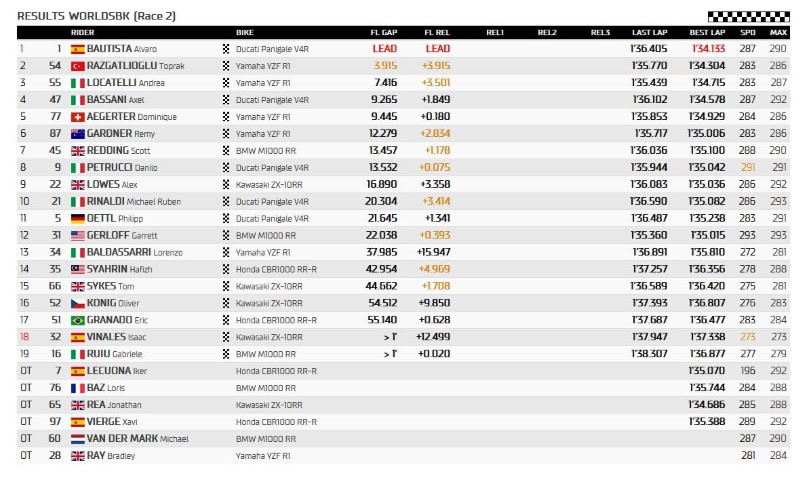The height and width of the screenshot is (480, 803).
Task: Click the Brazilian flag beside GRANADO
Action: (77, 320)
